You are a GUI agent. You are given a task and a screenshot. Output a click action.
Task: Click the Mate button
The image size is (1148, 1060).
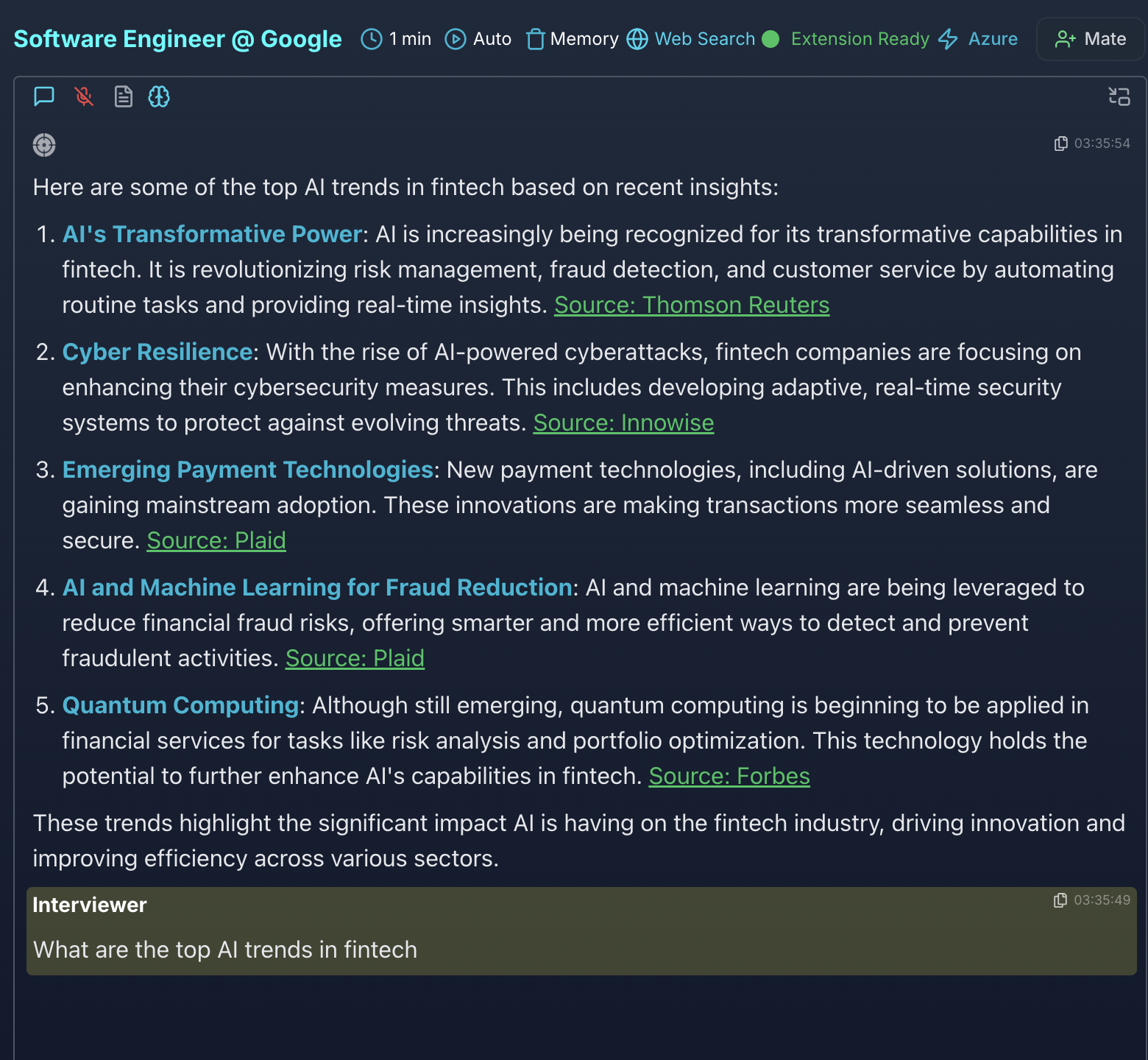pyautogui.click(x=1091, y=39)
